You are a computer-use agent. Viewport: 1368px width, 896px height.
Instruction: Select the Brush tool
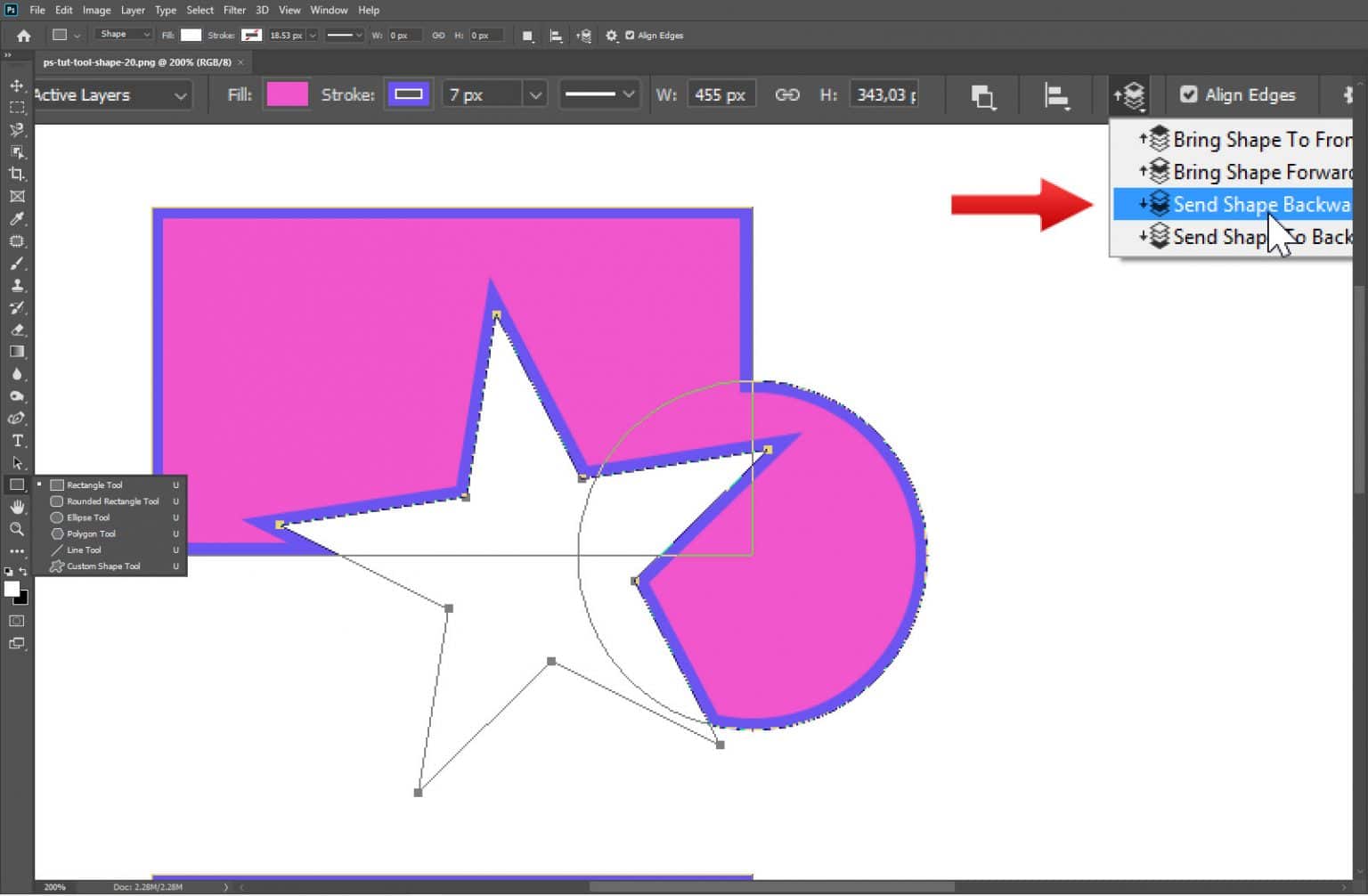pyautogui.click(x=16, y=264)
